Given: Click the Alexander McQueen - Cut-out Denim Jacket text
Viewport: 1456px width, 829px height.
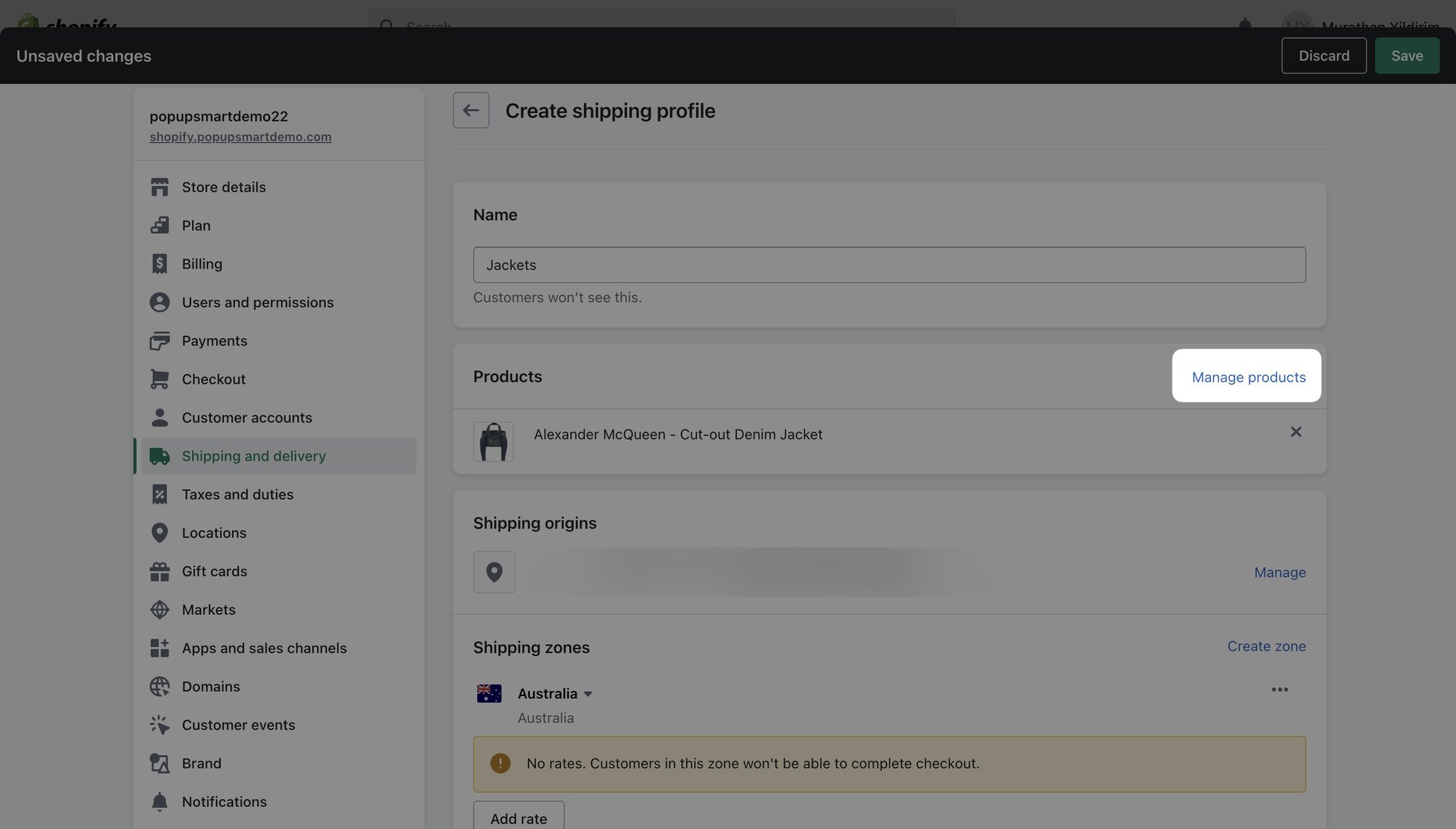Looking at the screenshot, I should pyautogui.click(x=678, y=434).
